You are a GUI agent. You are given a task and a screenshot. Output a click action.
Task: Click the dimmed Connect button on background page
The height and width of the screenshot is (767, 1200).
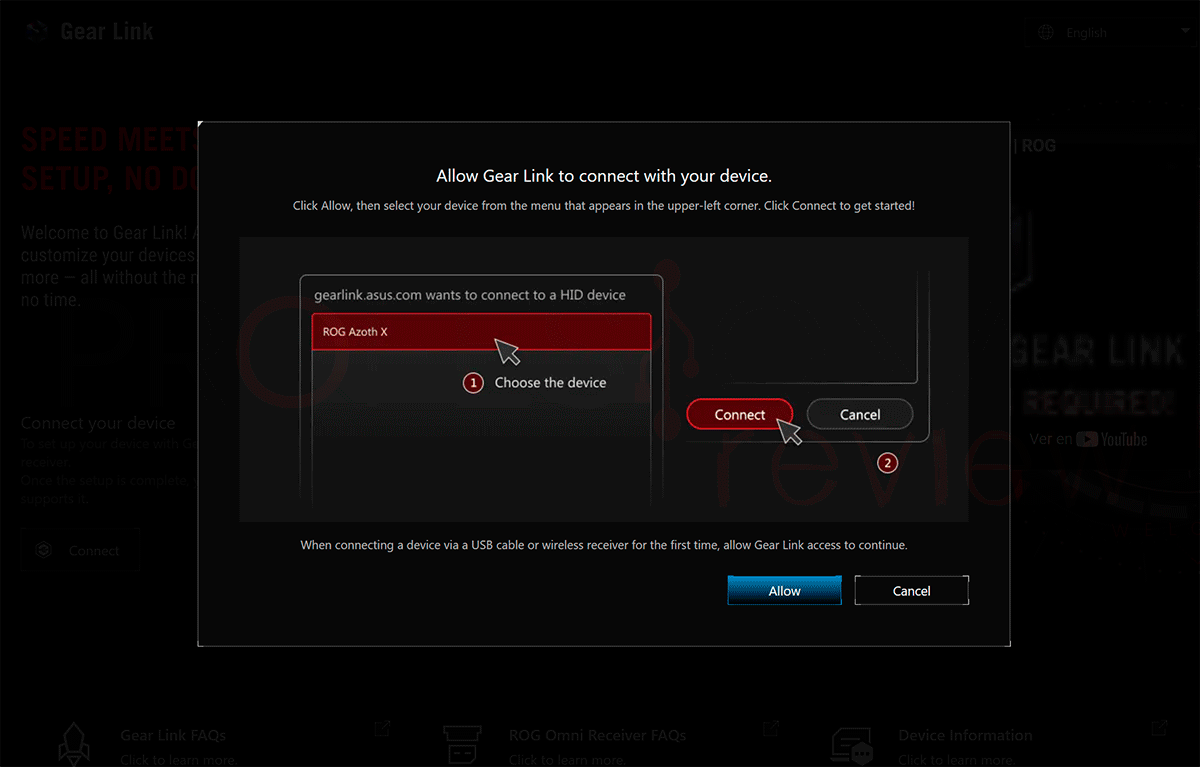point(80,551)
